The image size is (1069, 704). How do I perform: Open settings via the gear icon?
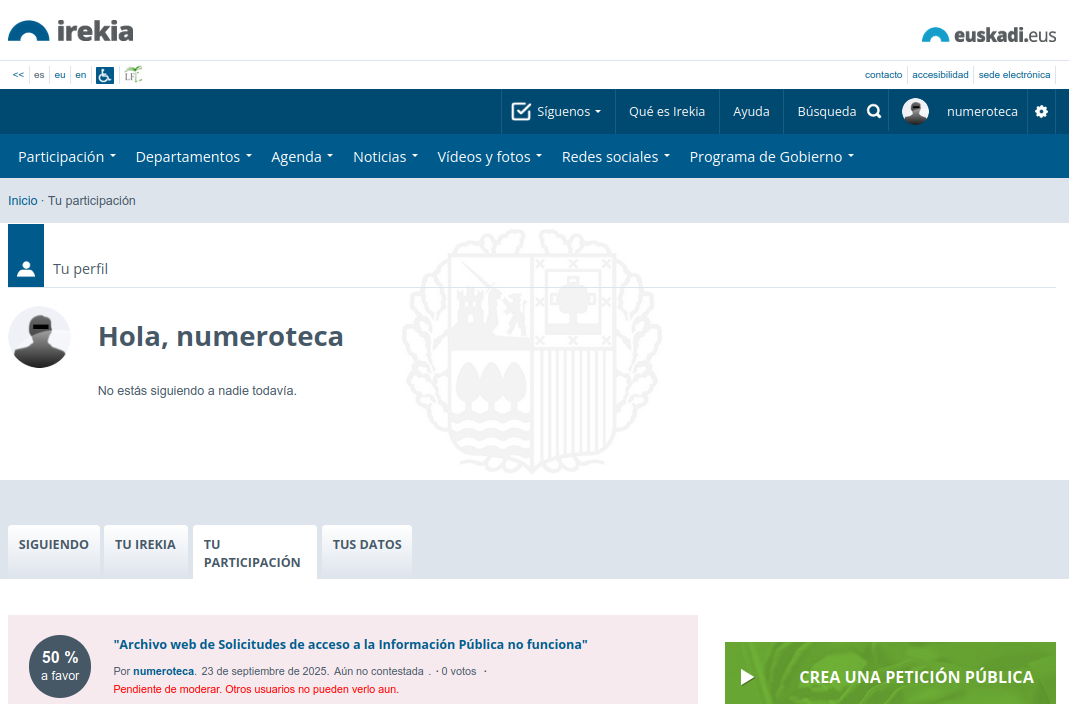(1041, 112)
